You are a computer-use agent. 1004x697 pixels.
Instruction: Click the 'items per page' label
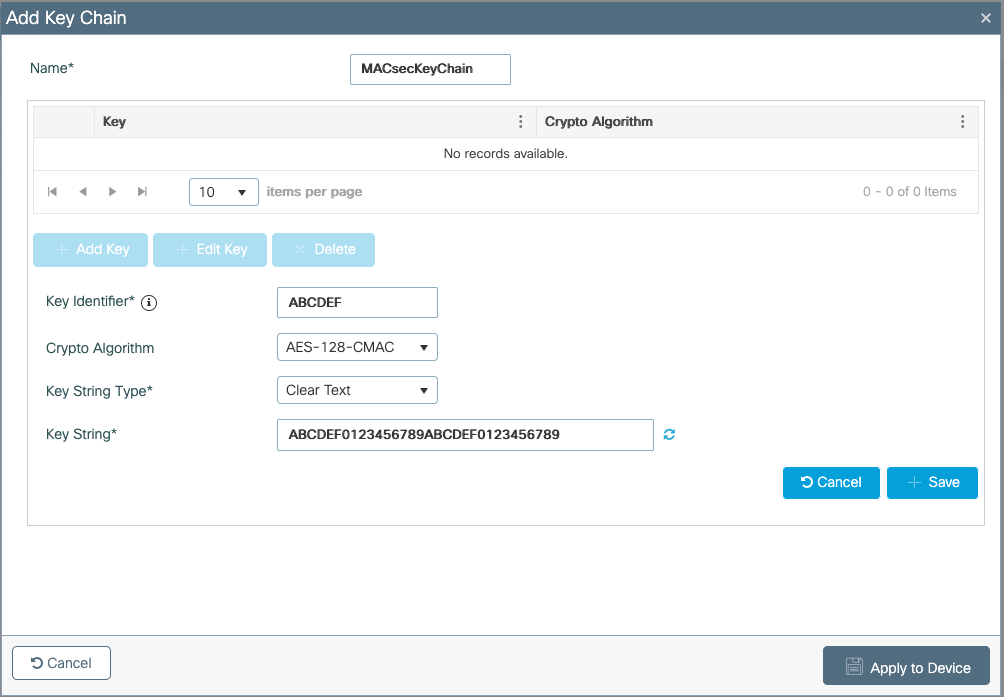(314, 192)
